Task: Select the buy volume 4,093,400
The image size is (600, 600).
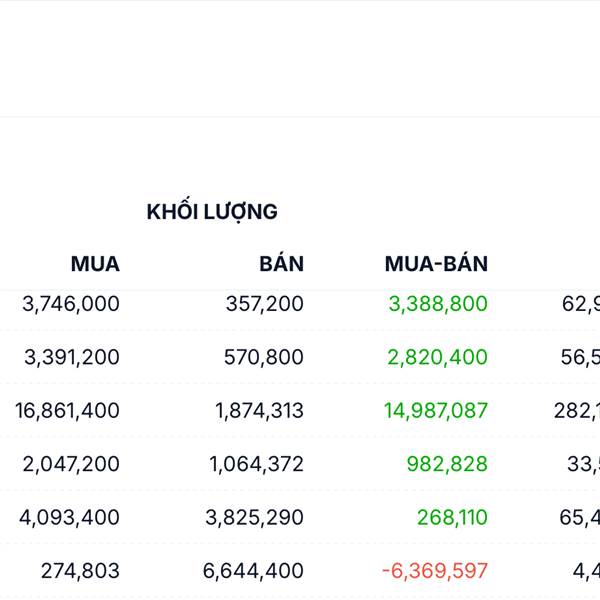Action: [x=69, y=518]
